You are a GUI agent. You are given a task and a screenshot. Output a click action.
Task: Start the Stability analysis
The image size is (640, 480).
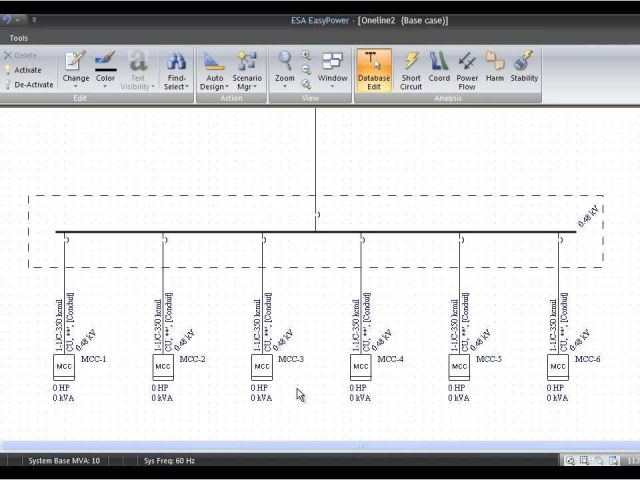pos(524,69)
